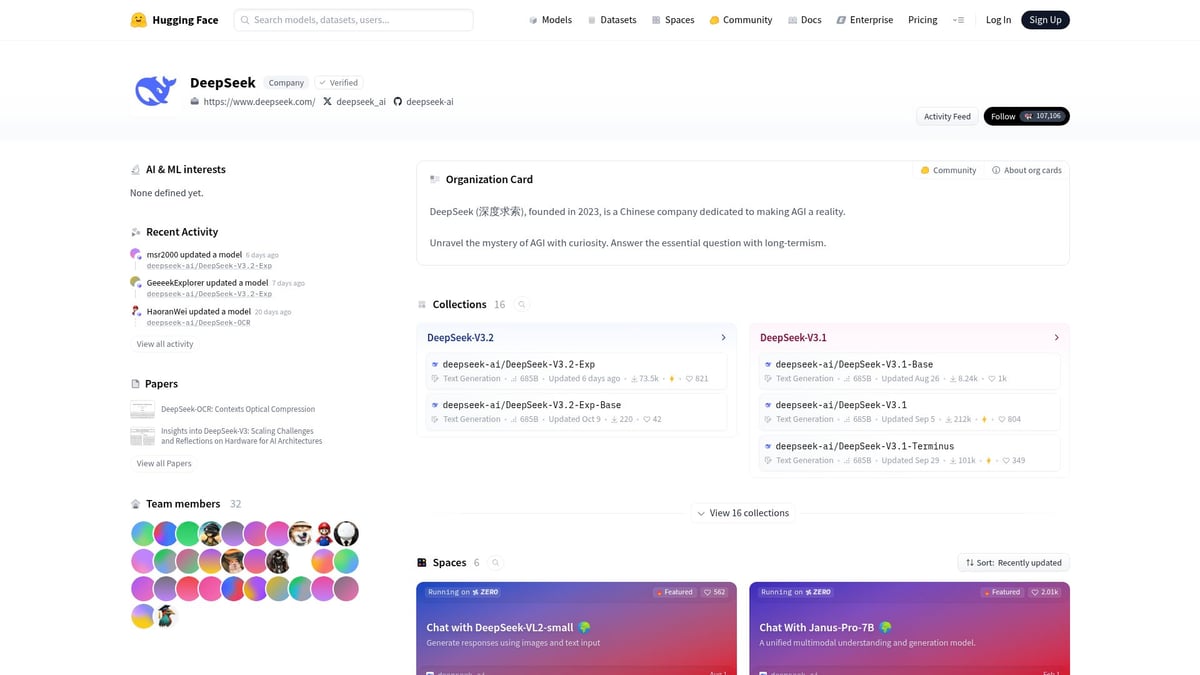The image size is (1200, 675).
Task: Click the 562 likes badge on DeepSeek-VL2-small
Action: pos(714,592)
